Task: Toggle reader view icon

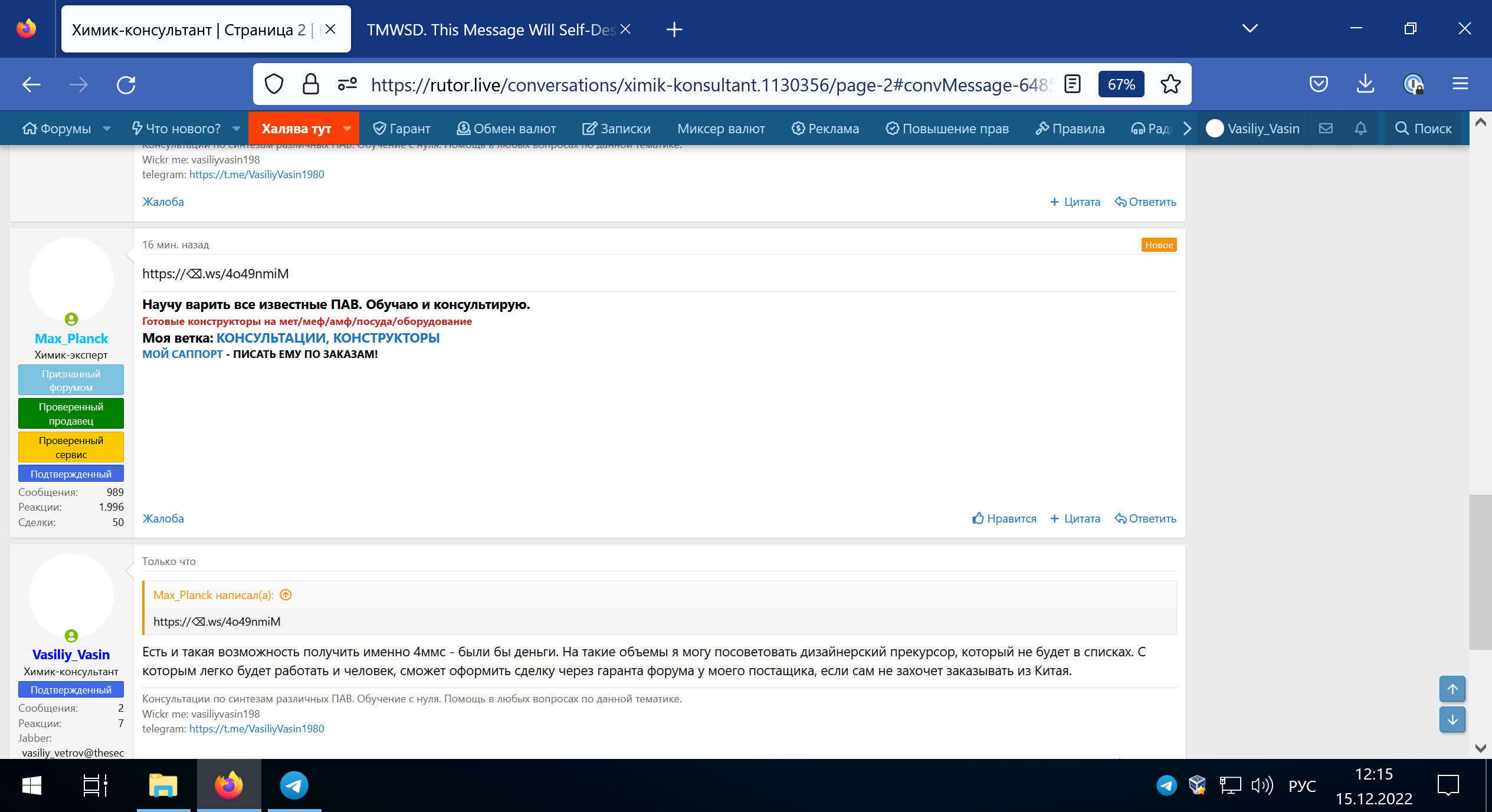Action: click(x=1073, y=84)
